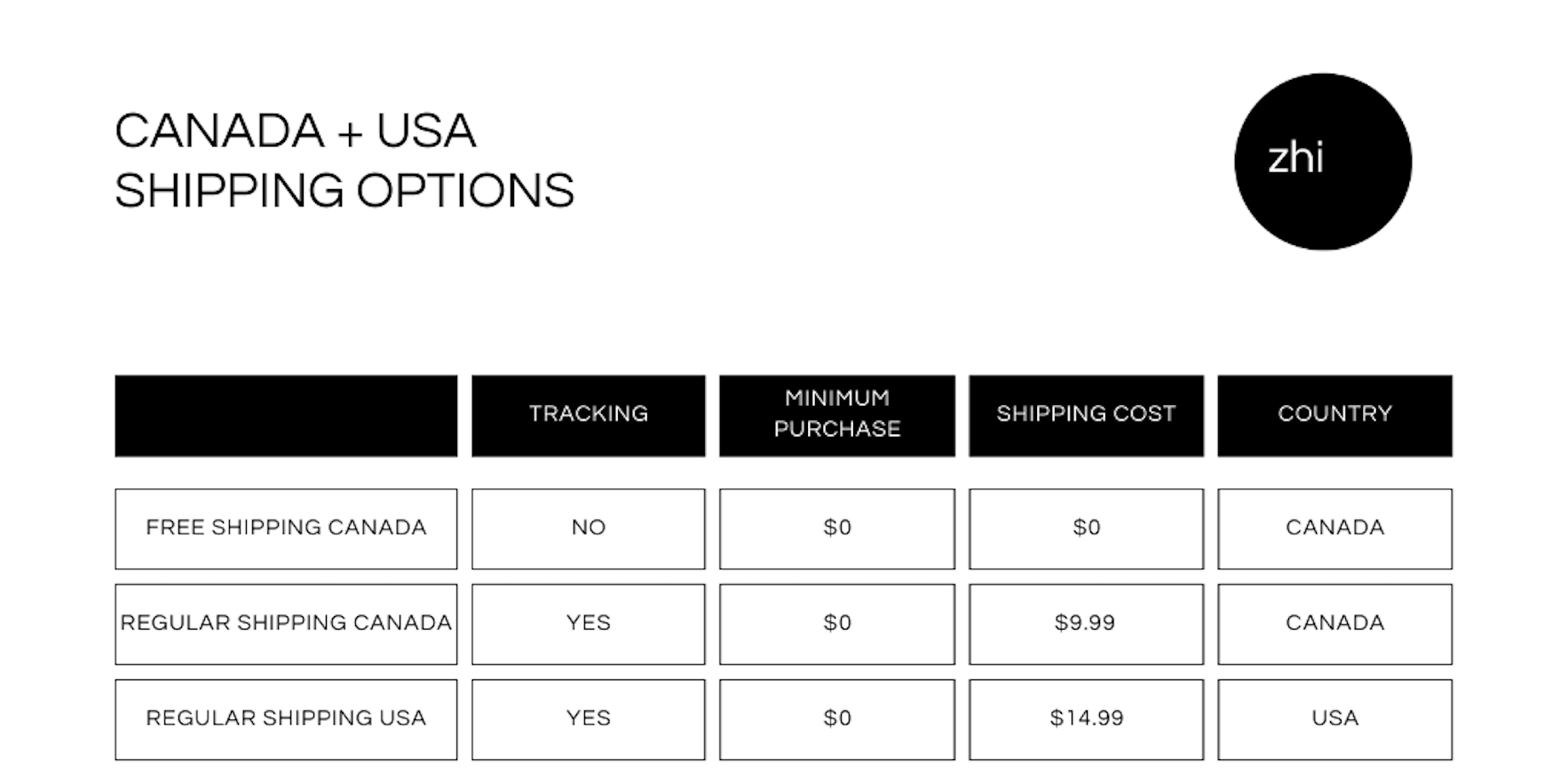Screen dimensions: 1568x769
Task: Click the USA country cell
Action: click(1334, 718)
